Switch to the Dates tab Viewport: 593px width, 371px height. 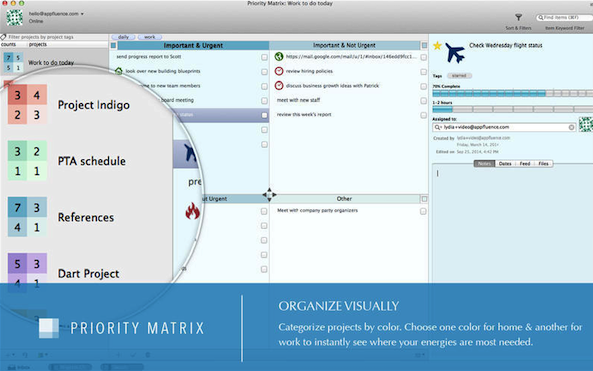[x=505, y=164]
